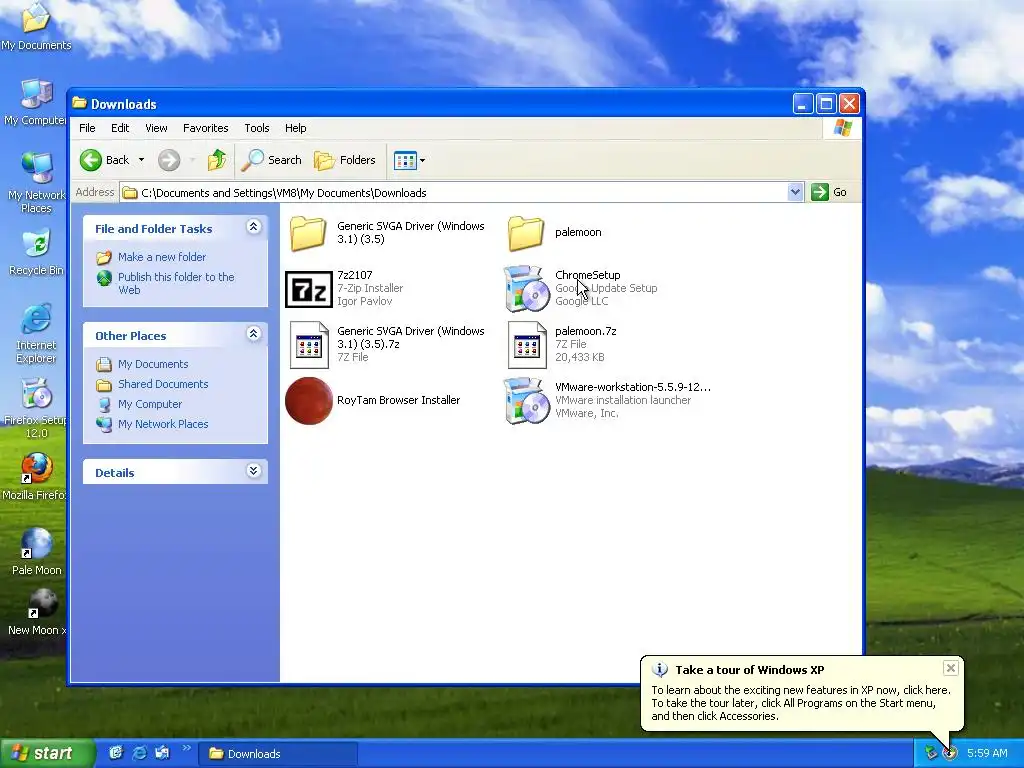Viewport: 1024px width, 768px height.
Task: Click in the address path field
Action: 454,193
